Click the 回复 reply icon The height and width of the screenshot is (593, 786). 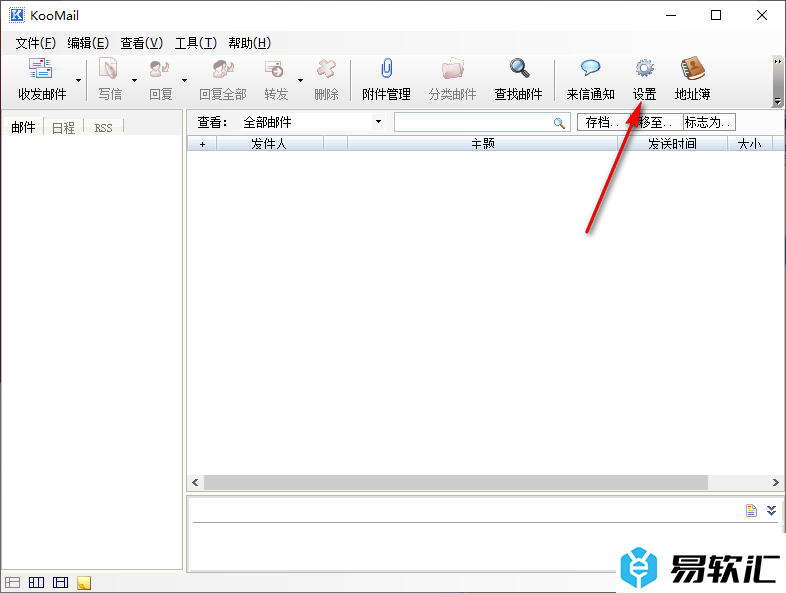pyautogui.click(x=160, y=69)
